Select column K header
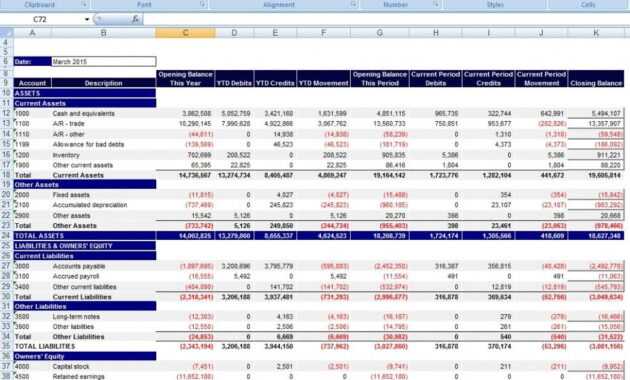This screenshot has height=380, width=630. (596, 33)
